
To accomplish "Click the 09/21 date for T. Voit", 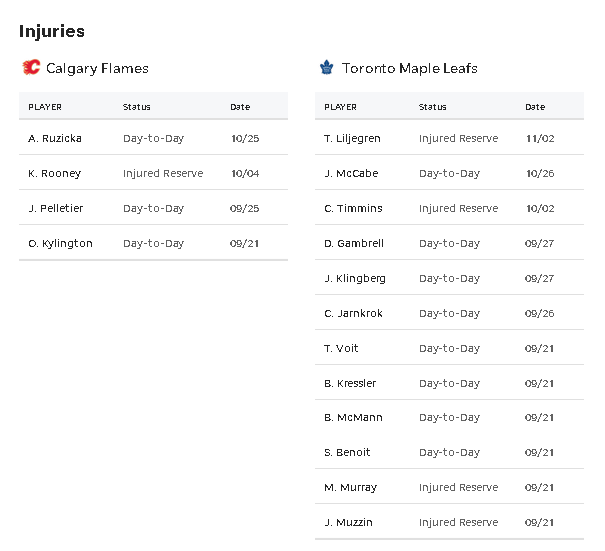I will pos(539,349).
